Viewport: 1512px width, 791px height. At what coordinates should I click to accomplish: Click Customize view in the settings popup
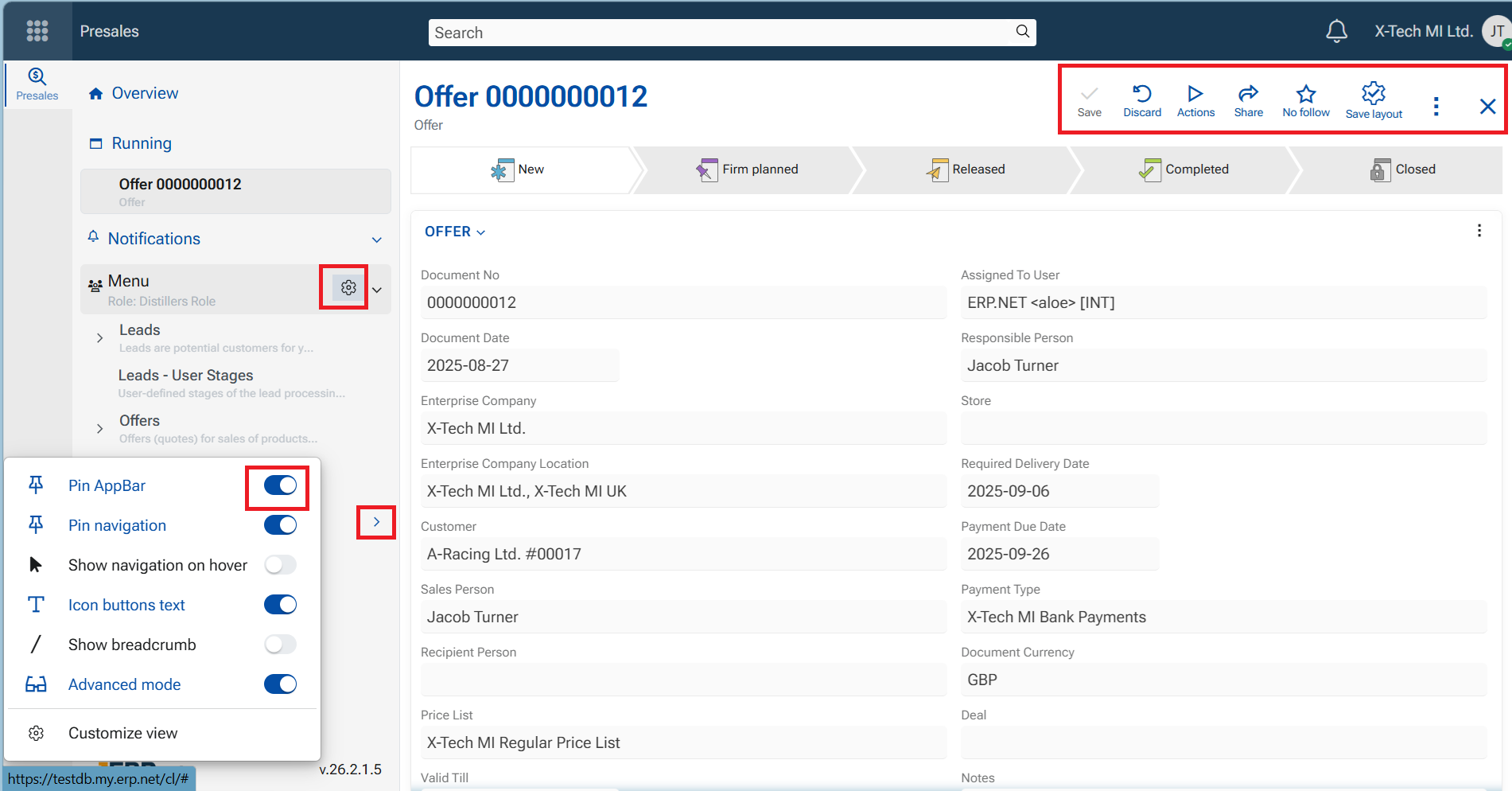click(123, 733)
